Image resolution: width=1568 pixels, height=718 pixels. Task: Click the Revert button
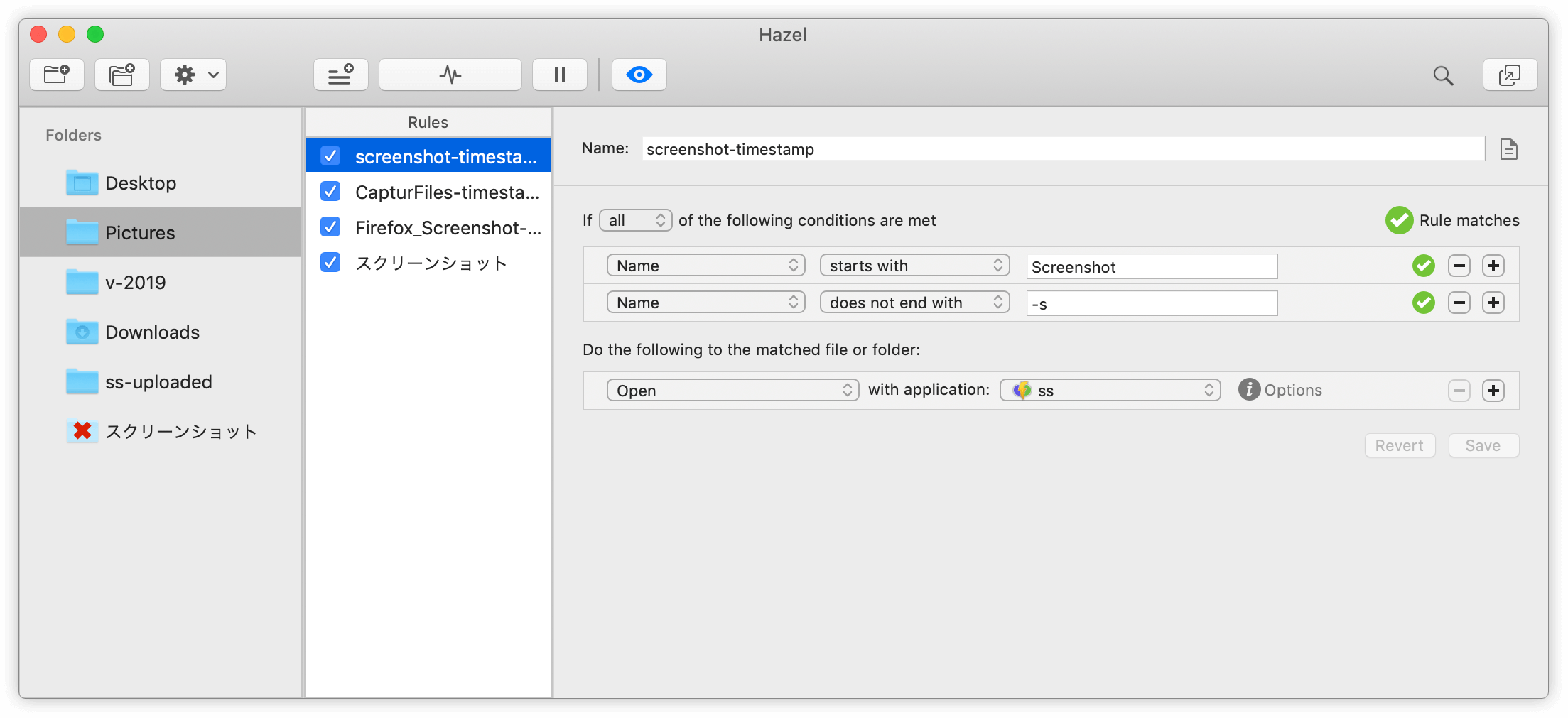pyautogui.click(x=1400, y=445)
